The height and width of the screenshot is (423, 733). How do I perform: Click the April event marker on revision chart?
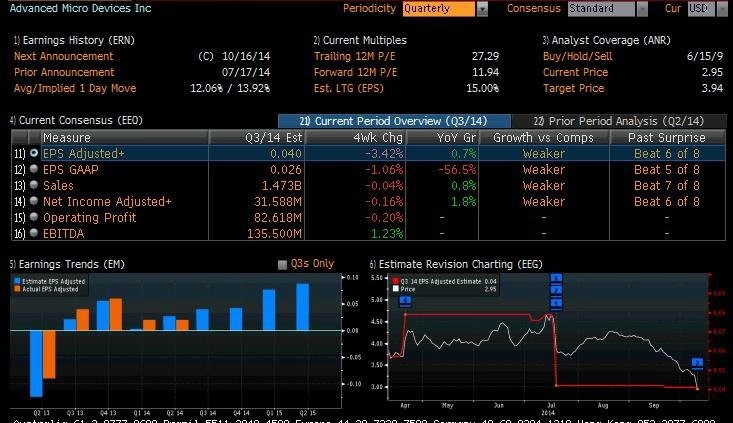pyautogui.click(x=405, y=301)
